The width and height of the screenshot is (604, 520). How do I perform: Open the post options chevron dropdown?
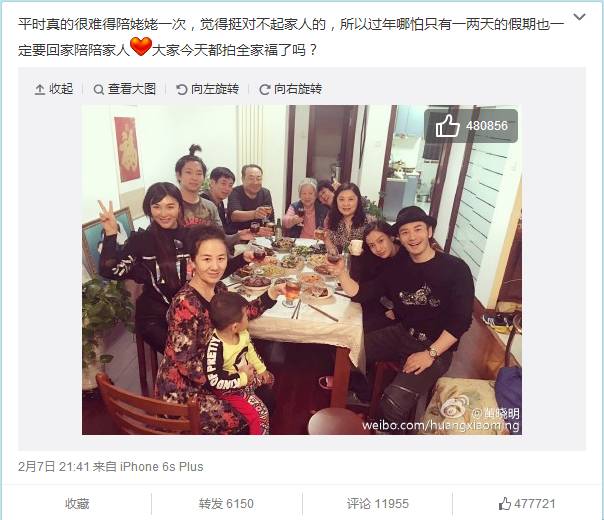click(x=579, y=17)
